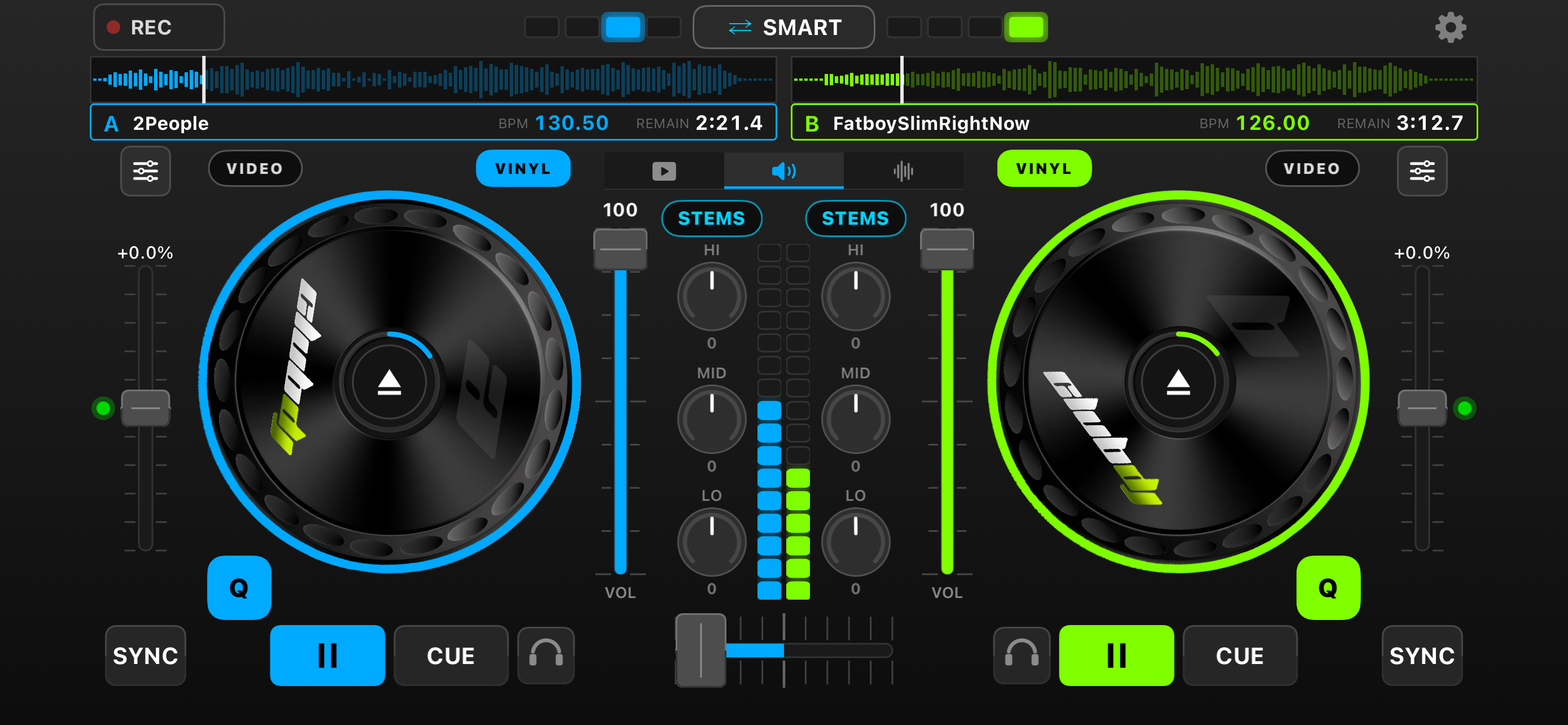This screenshot has width=1568, height=725.
Task: Open track title 2People on deck A
Action: (x=171, y=124)
